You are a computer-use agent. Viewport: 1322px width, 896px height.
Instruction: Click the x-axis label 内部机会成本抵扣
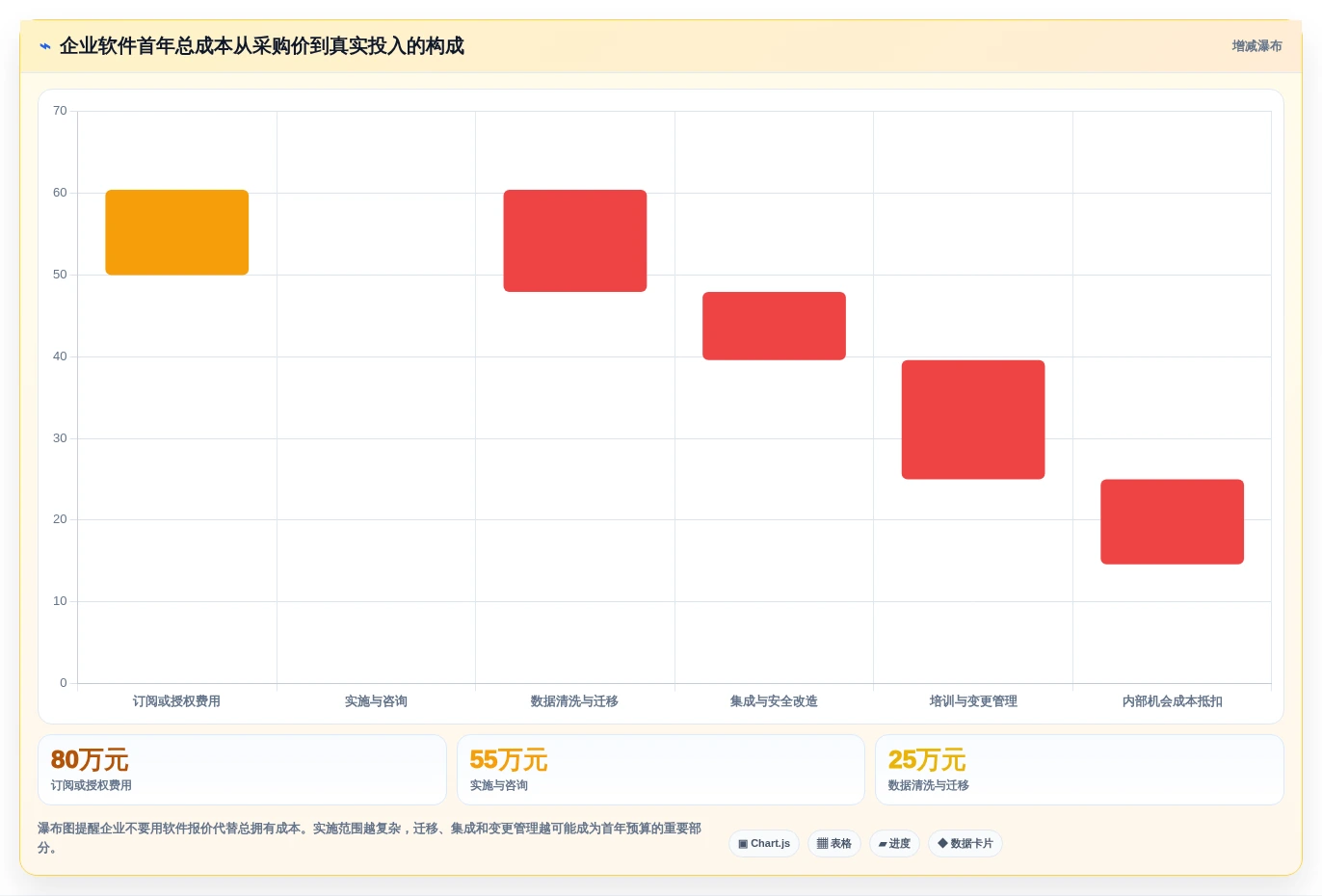[1172, 701]
